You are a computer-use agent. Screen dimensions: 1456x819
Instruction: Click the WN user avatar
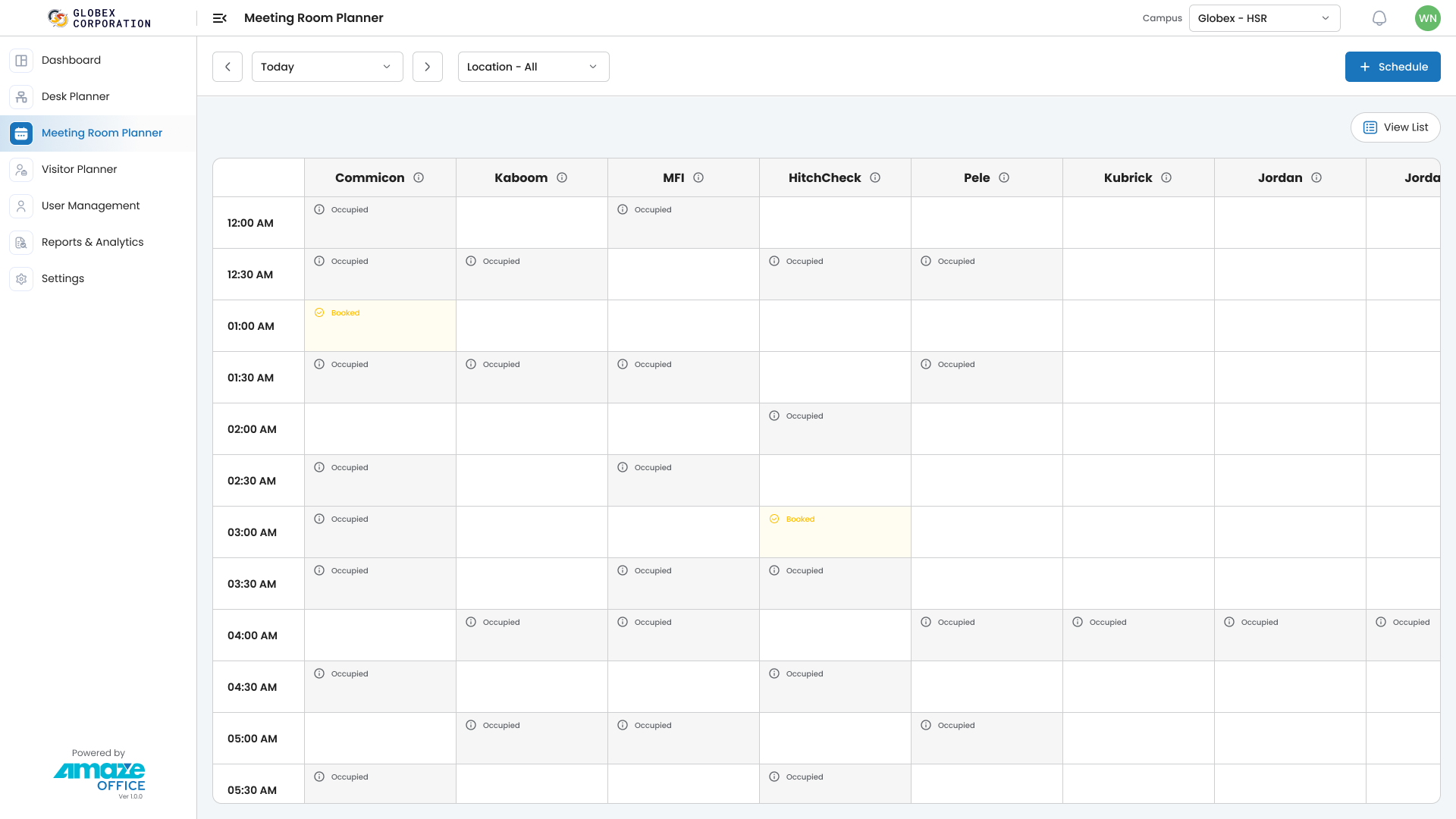[x=1427, y=17]
